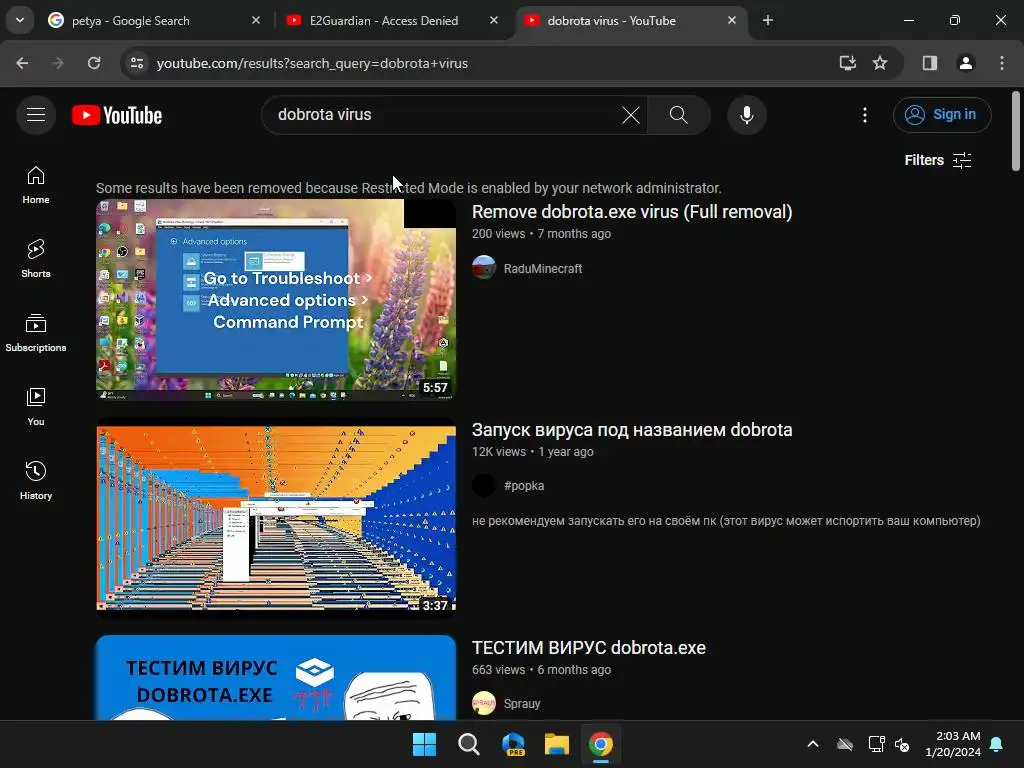1024x768 pixels.
Task: Click the network tray icon
Action: (876, 744)
